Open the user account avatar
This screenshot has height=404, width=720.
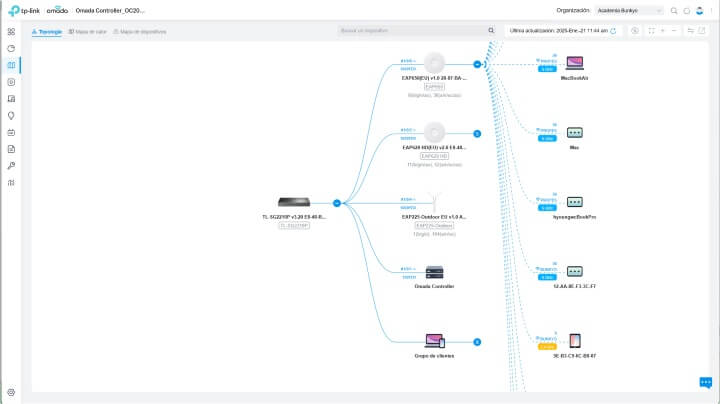[x=699, y=11]
